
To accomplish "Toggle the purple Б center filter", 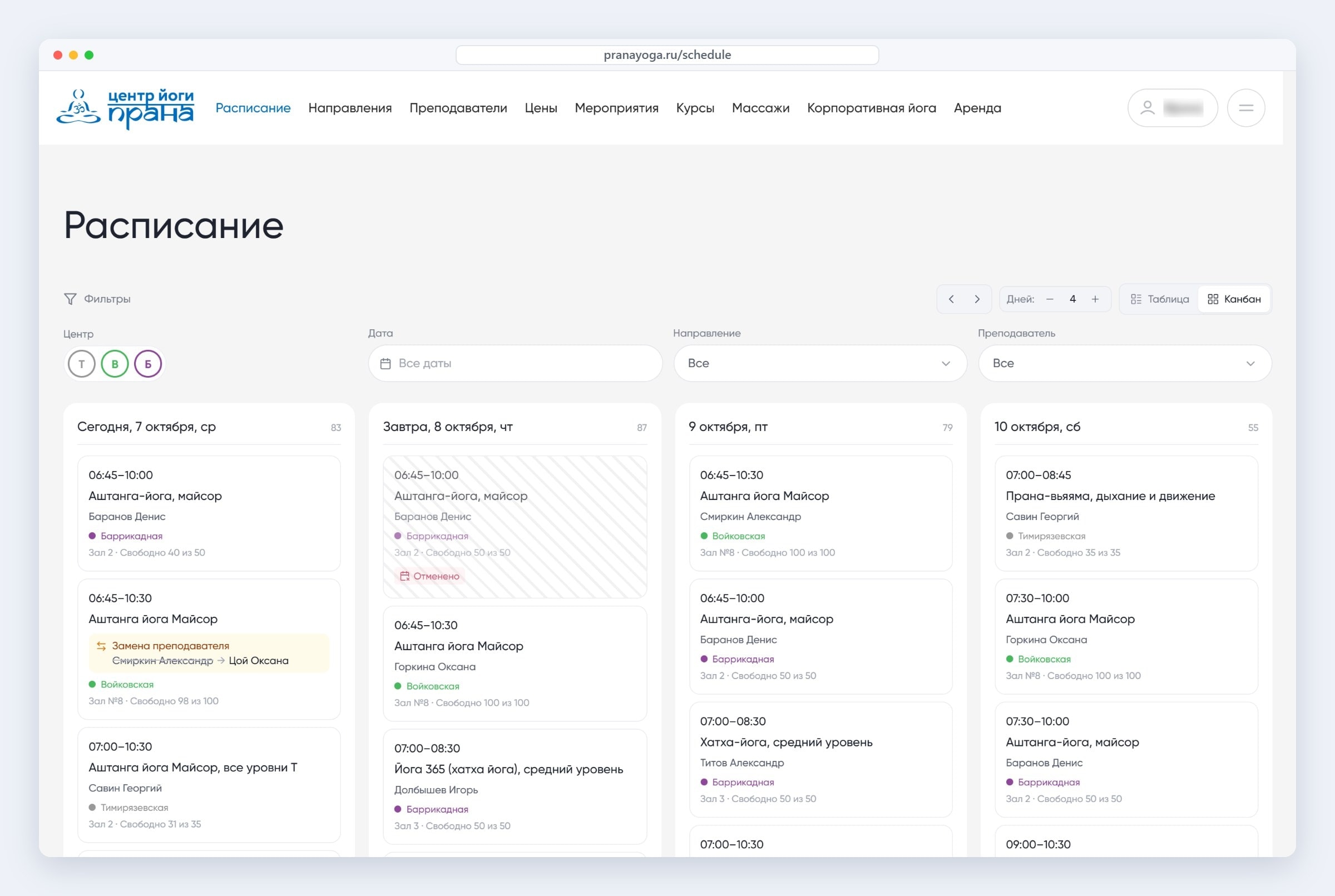I will [148, 363].
